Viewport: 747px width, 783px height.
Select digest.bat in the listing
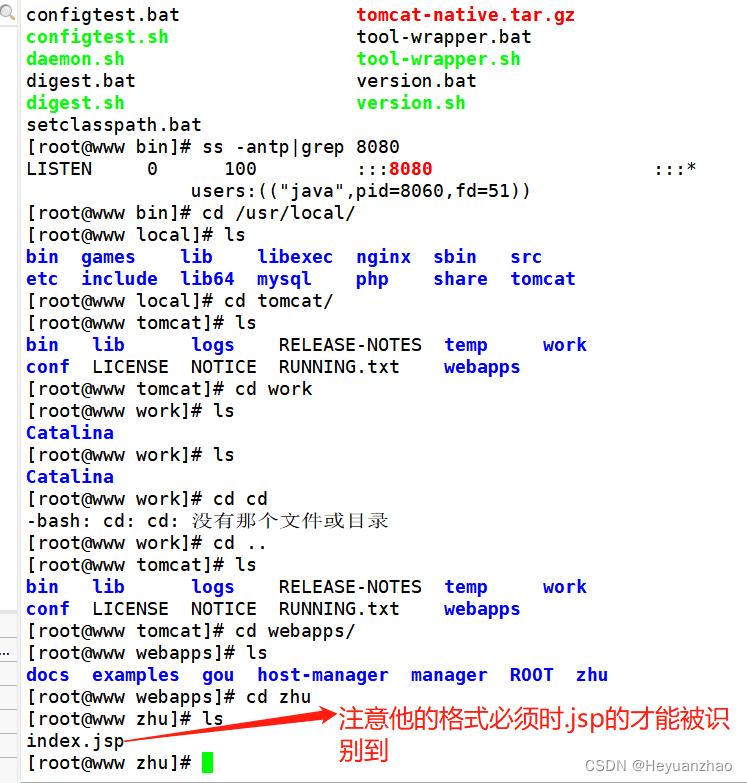point(81,80)
